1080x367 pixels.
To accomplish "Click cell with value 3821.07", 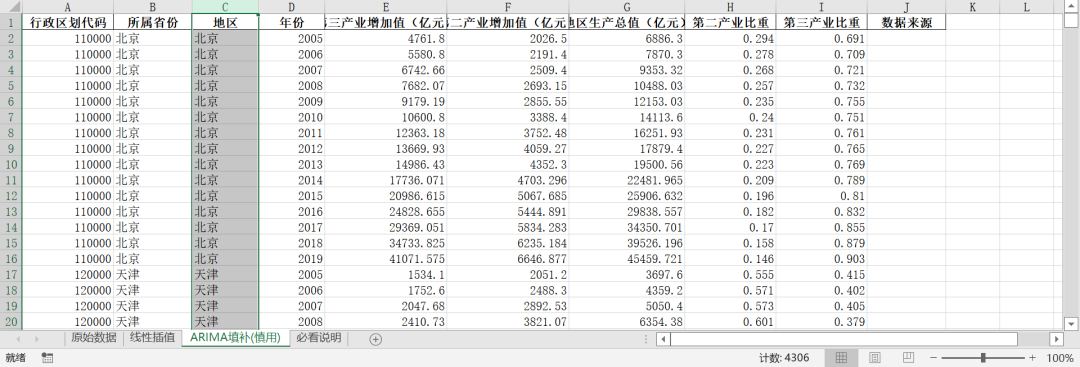I will 508,322.
